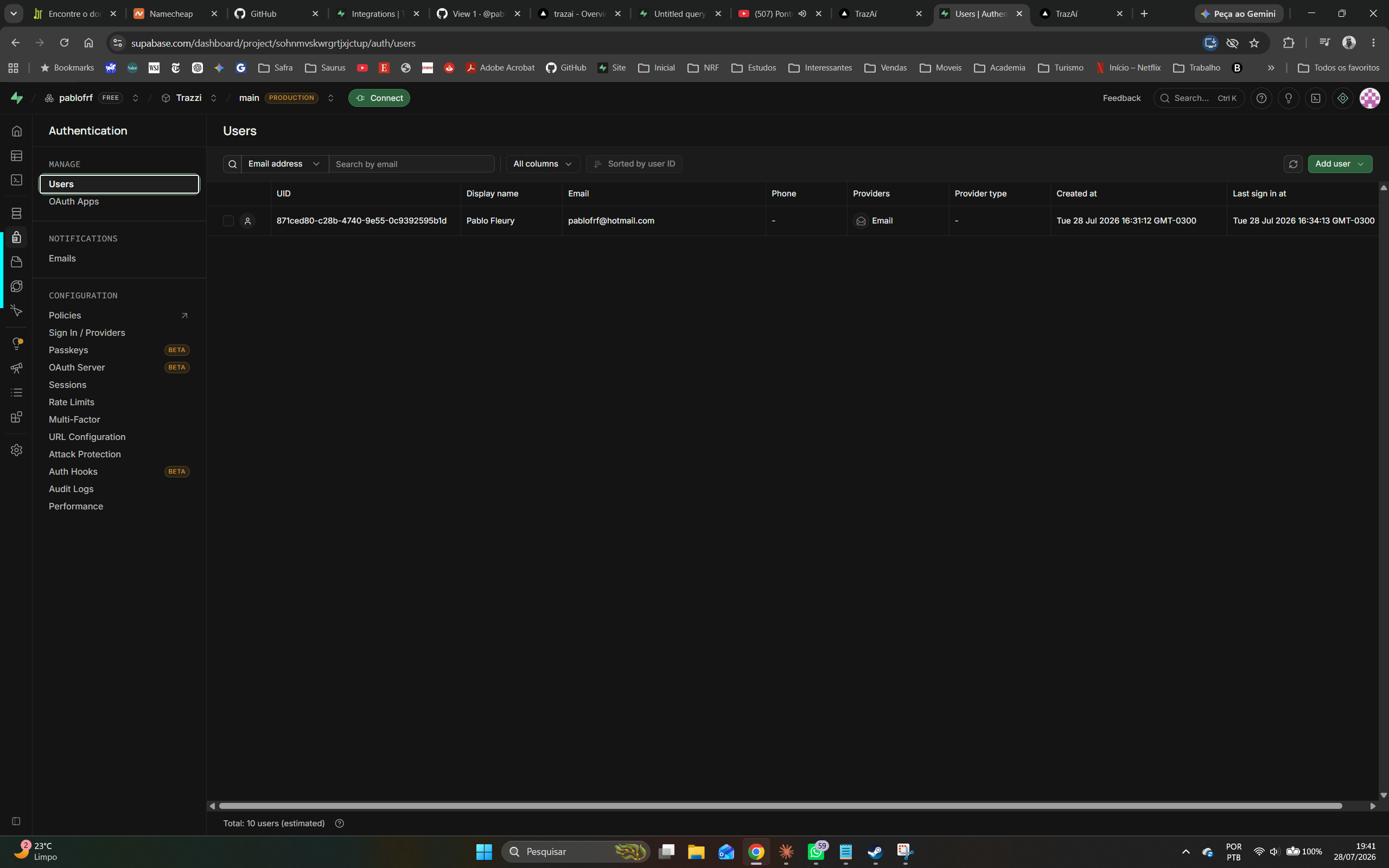Open SQL Editor icon in sidebar
The width and height of the screenshot is (1389, 868).
[x=17, y=180]
